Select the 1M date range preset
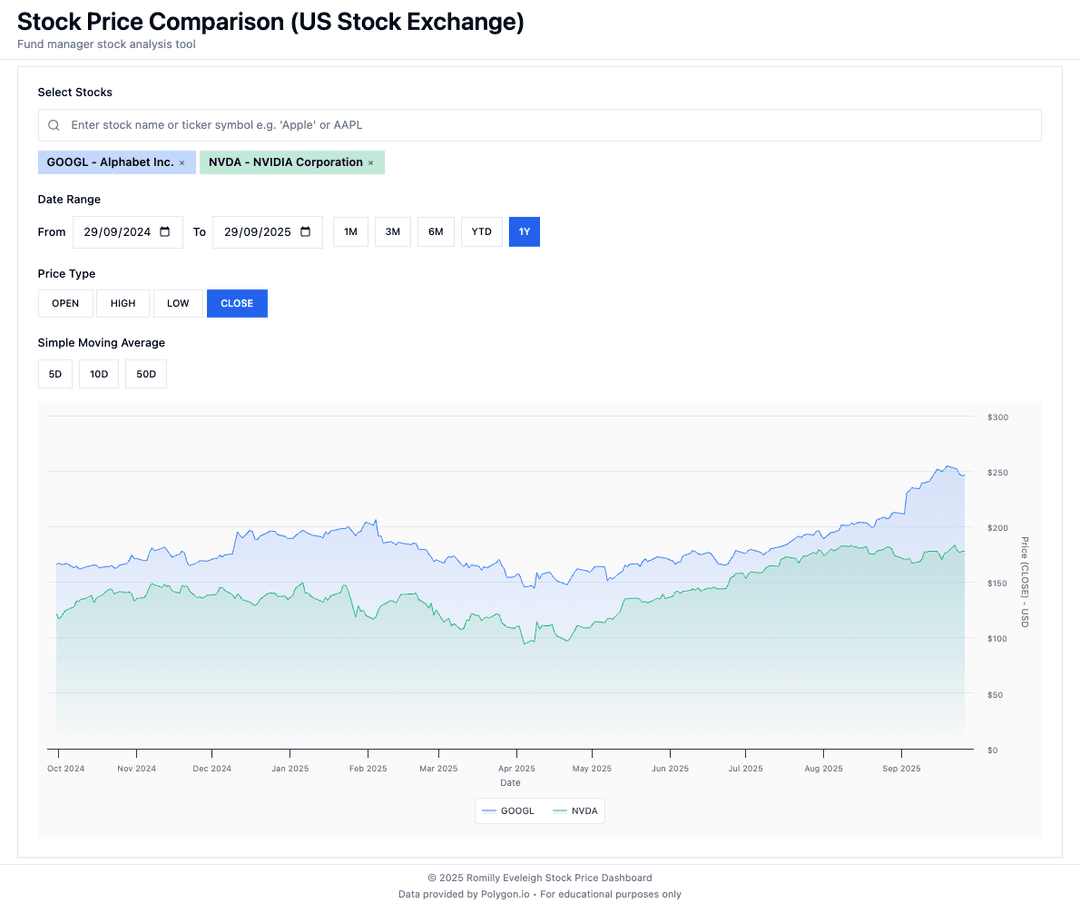 [350, 231]
